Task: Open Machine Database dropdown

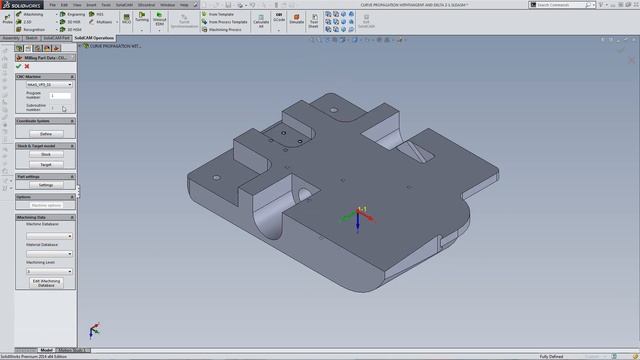Action: (49, 236)
